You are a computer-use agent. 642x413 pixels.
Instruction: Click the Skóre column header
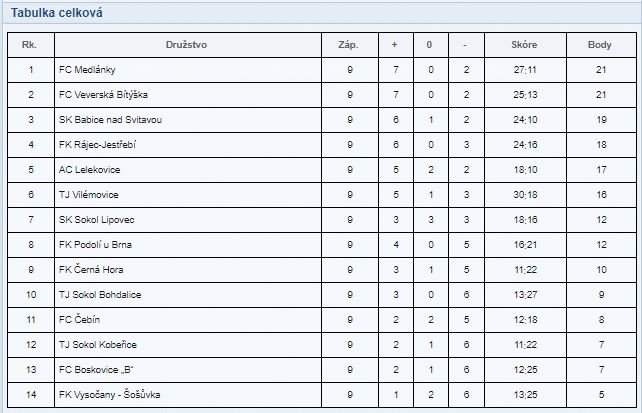[524, 45]
